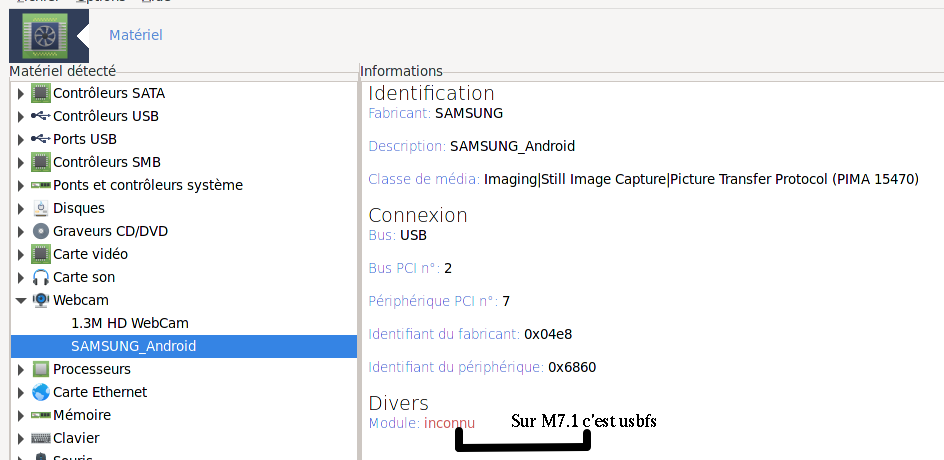Click the Contrôleurs USB icon
The width and height of the screenshot is (944, 460).
click(41, 116)
